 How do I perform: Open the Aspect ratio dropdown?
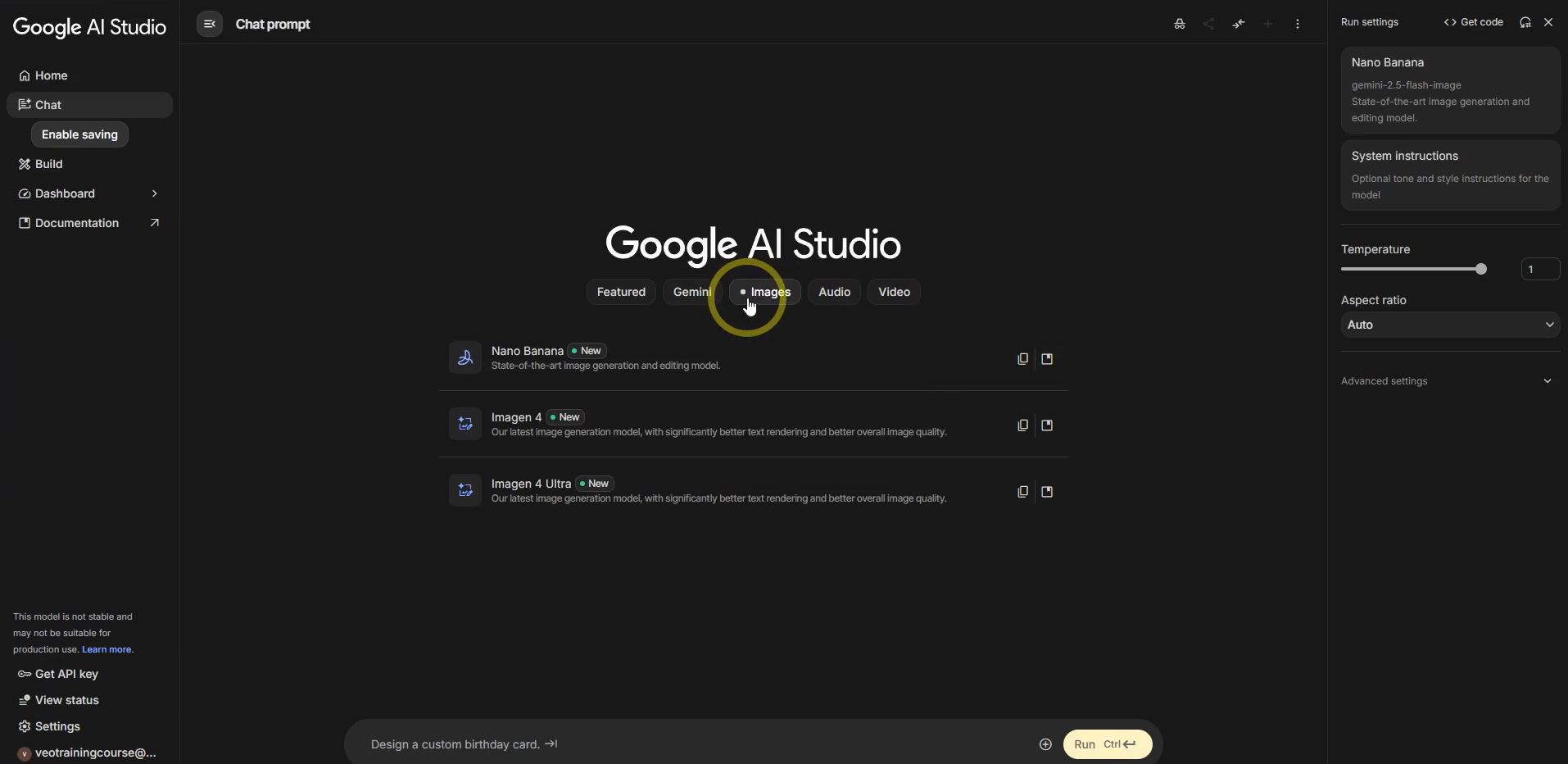[x=1451, y=325]
